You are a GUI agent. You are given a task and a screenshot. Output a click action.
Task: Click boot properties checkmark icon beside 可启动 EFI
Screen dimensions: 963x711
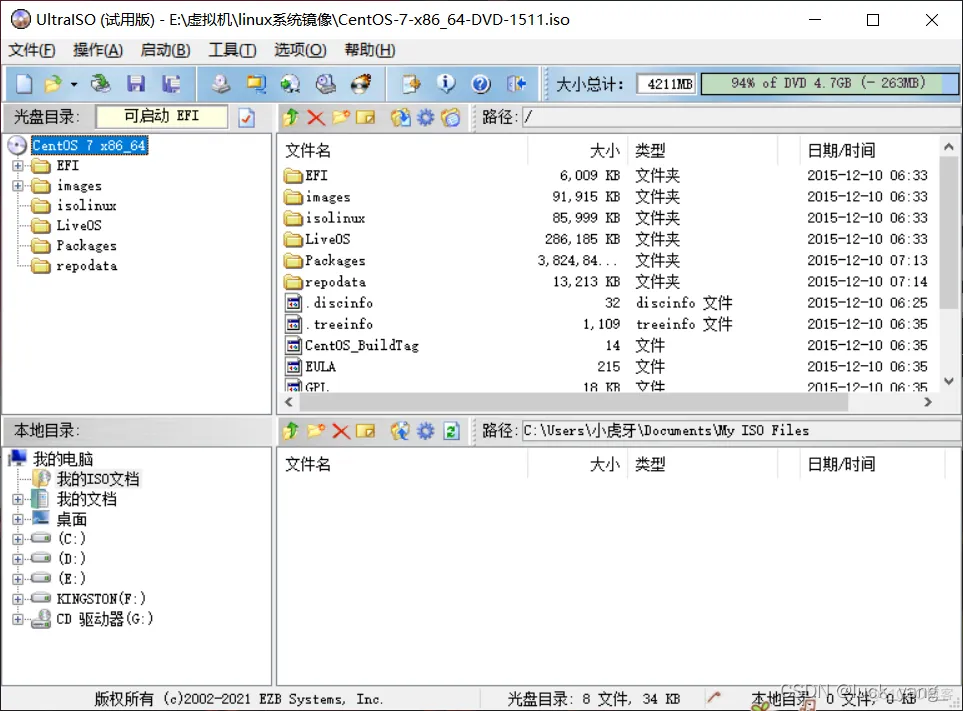click(247, 118)
